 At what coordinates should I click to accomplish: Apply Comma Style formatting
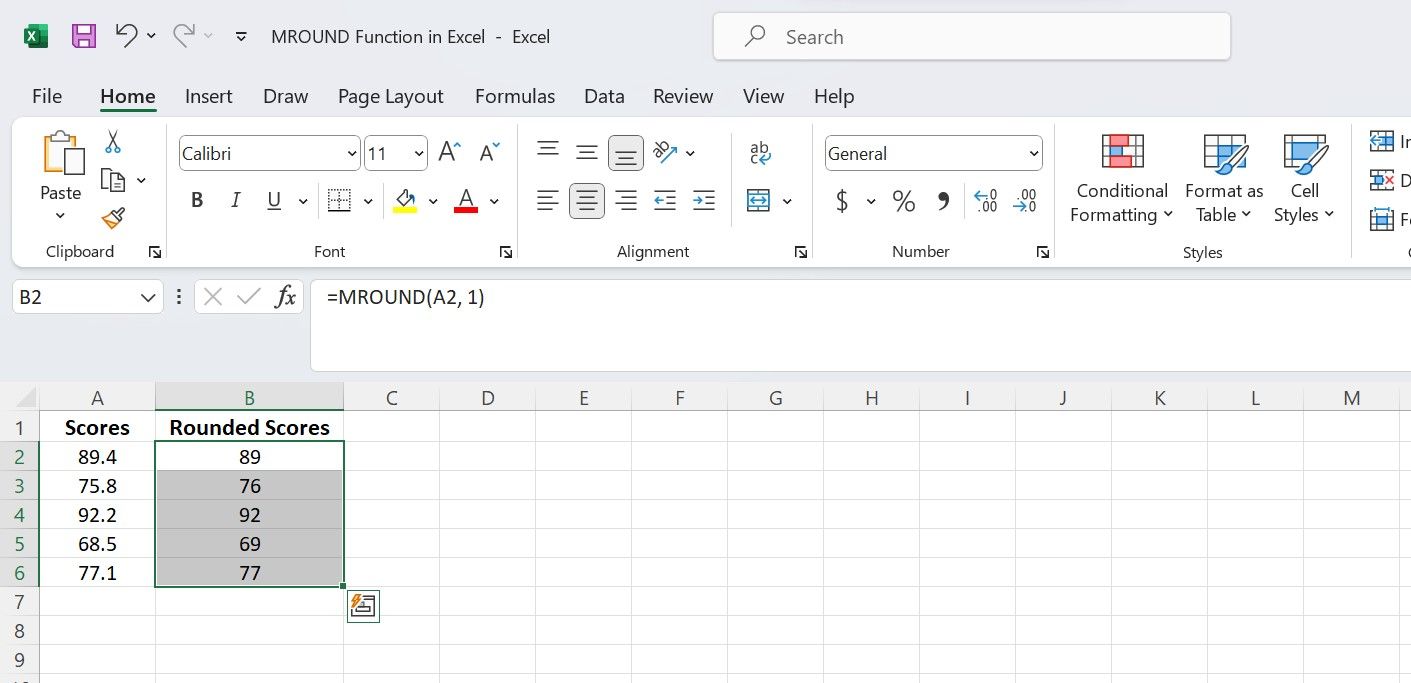[x=942, y=200]
